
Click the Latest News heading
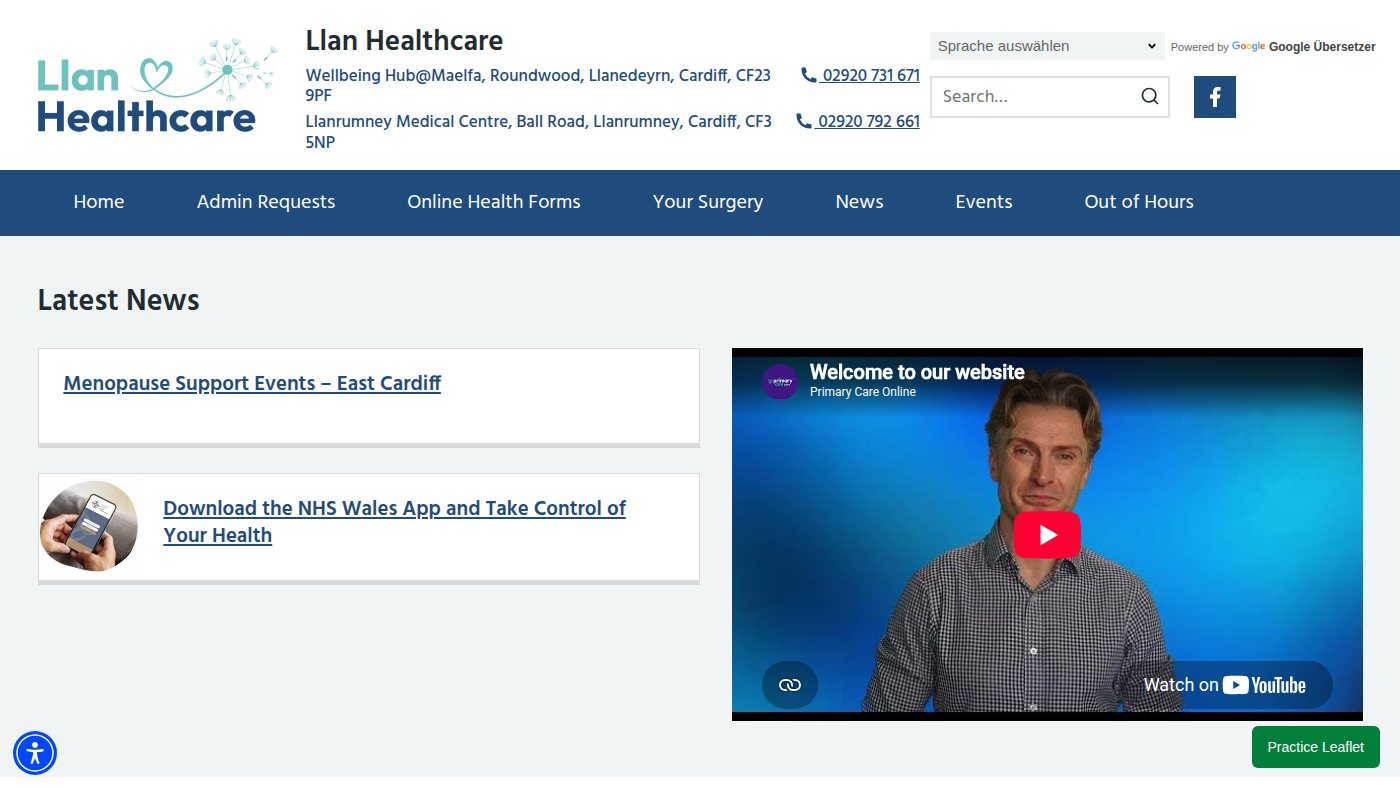[119, 300]
